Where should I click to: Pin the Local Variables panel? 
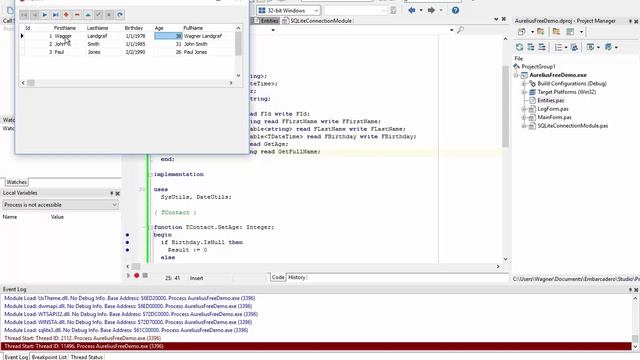pyautogui.click(x=111, y=193)
